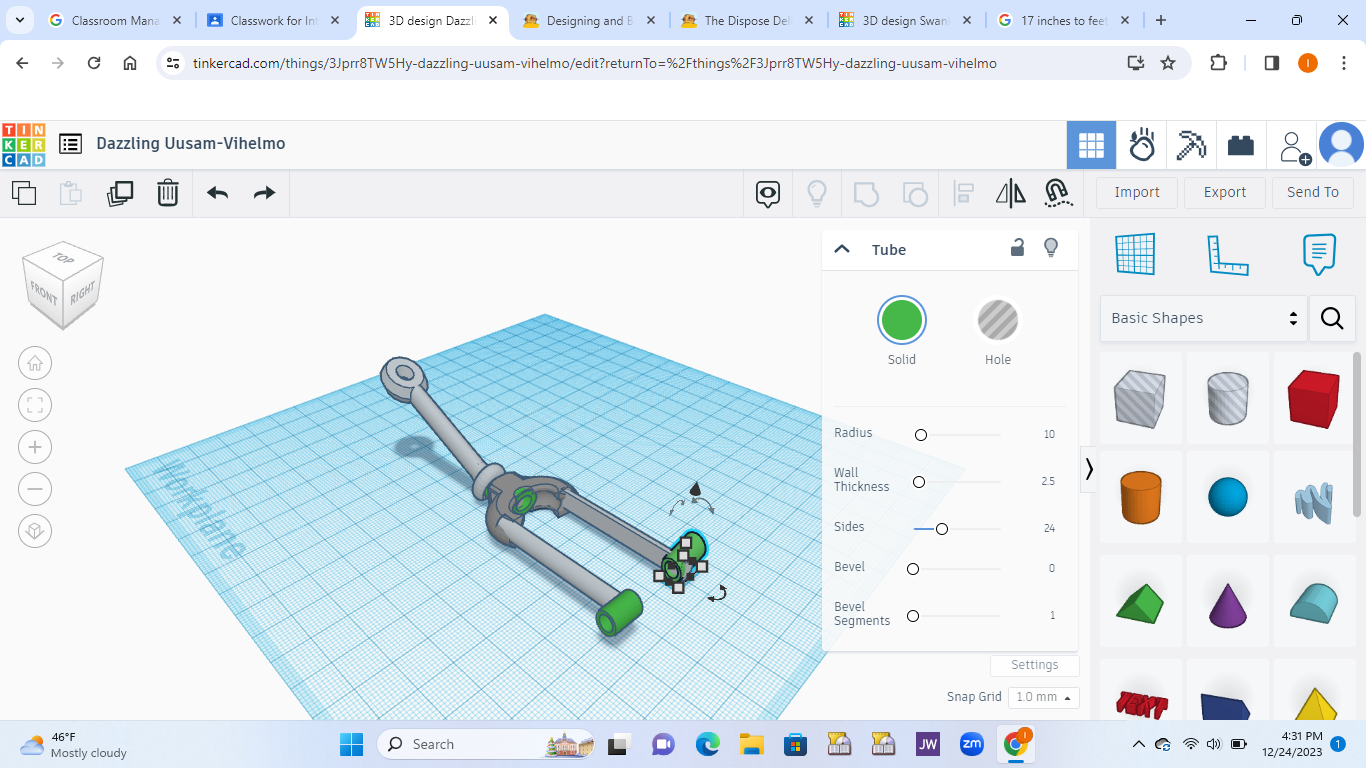
Task: Collapse the Tube inspector panel
Action: coord(842,250)
